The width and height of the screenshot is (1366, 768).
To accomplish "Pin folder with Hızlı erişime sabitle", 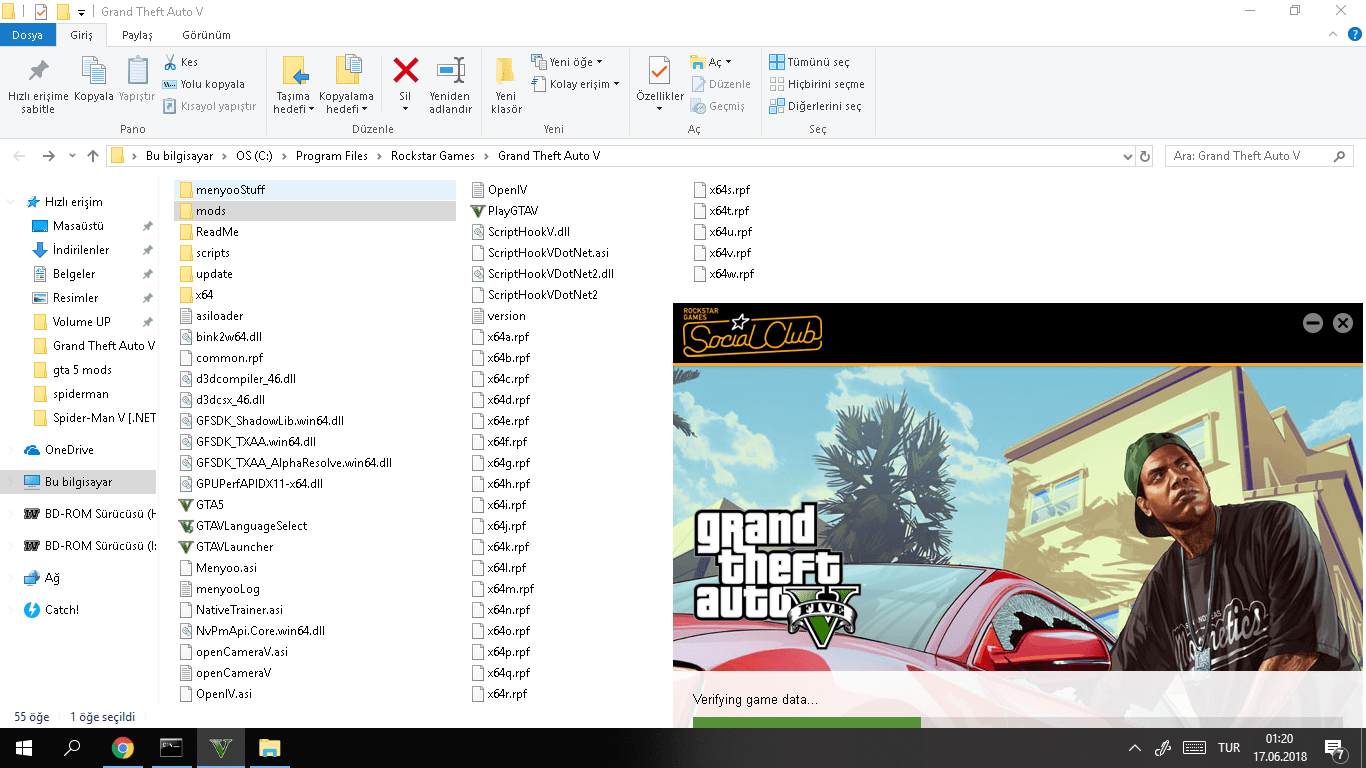I will pos(38,86).
